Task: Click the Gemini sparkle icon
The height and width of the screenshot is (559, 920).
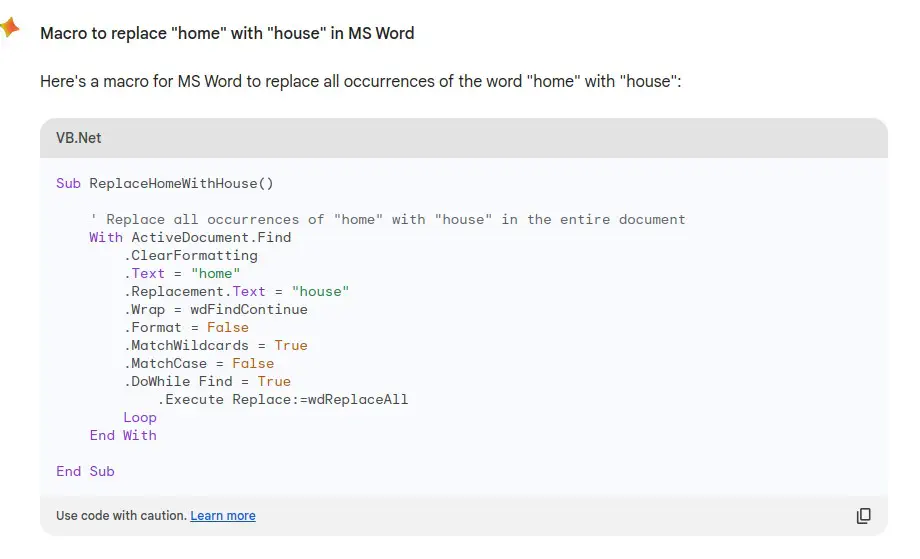Action: pyautogui.click(x=9, y=28)
